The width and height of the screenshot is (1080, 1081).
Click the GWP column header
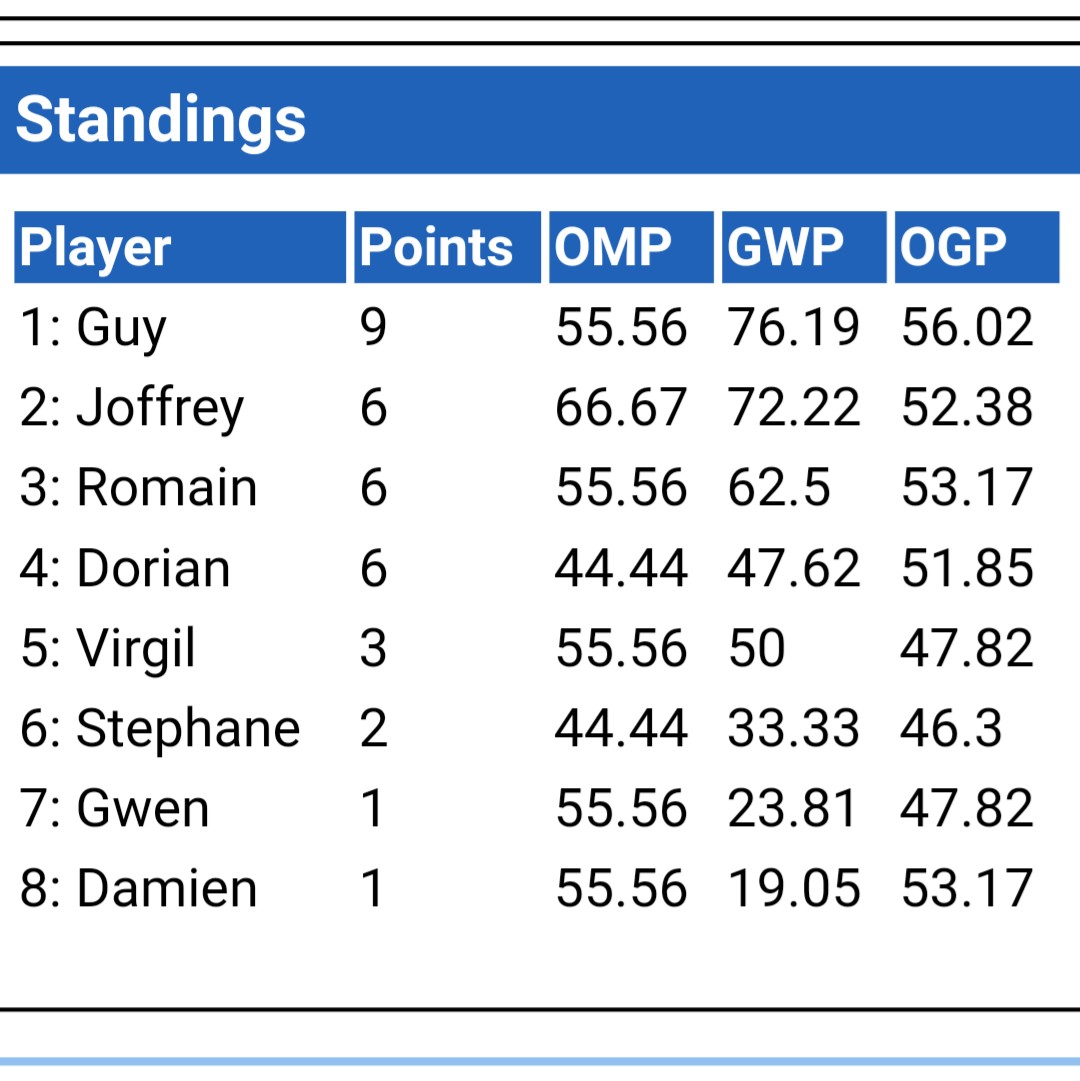tap(786, 248)
